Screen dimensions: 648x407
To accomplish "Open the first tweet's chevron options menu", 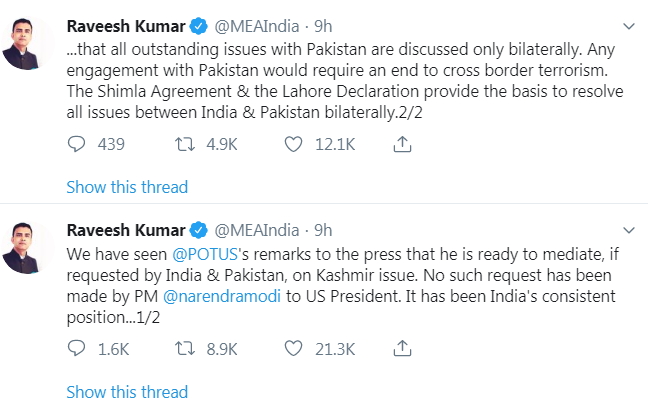I will (x=629, y=26).
